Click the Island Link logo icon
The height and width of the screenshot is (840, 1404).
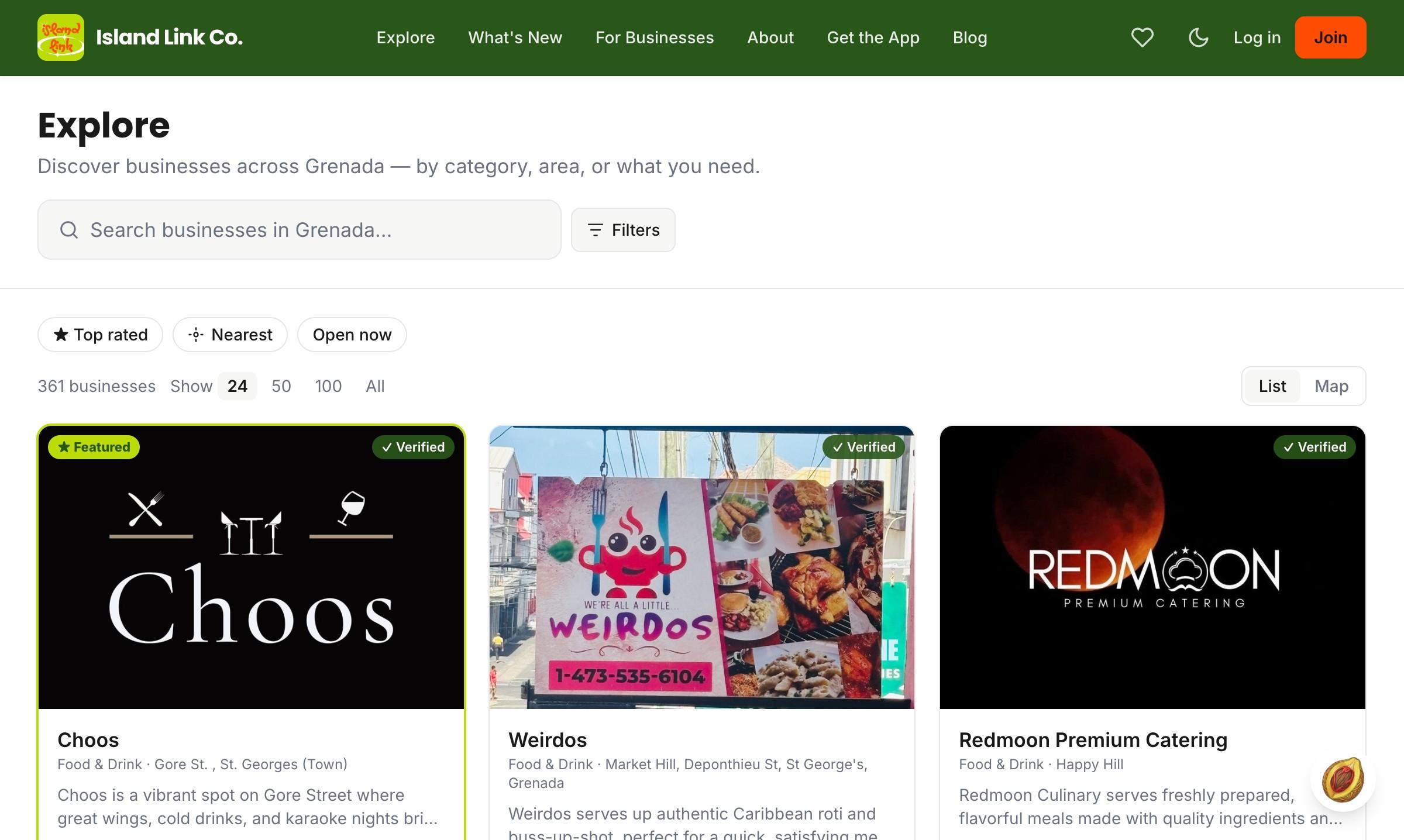click(61, 37)
